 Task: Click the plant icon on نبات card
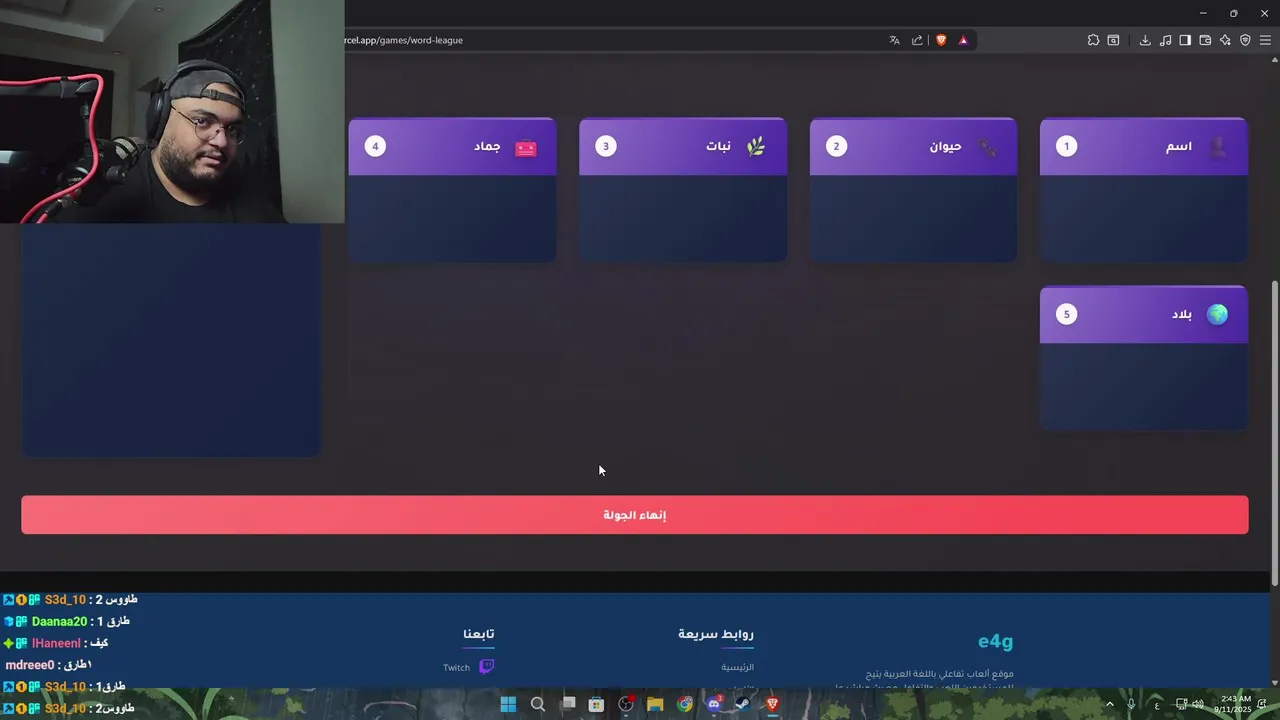pyautogui.click(x=756, y=147)
